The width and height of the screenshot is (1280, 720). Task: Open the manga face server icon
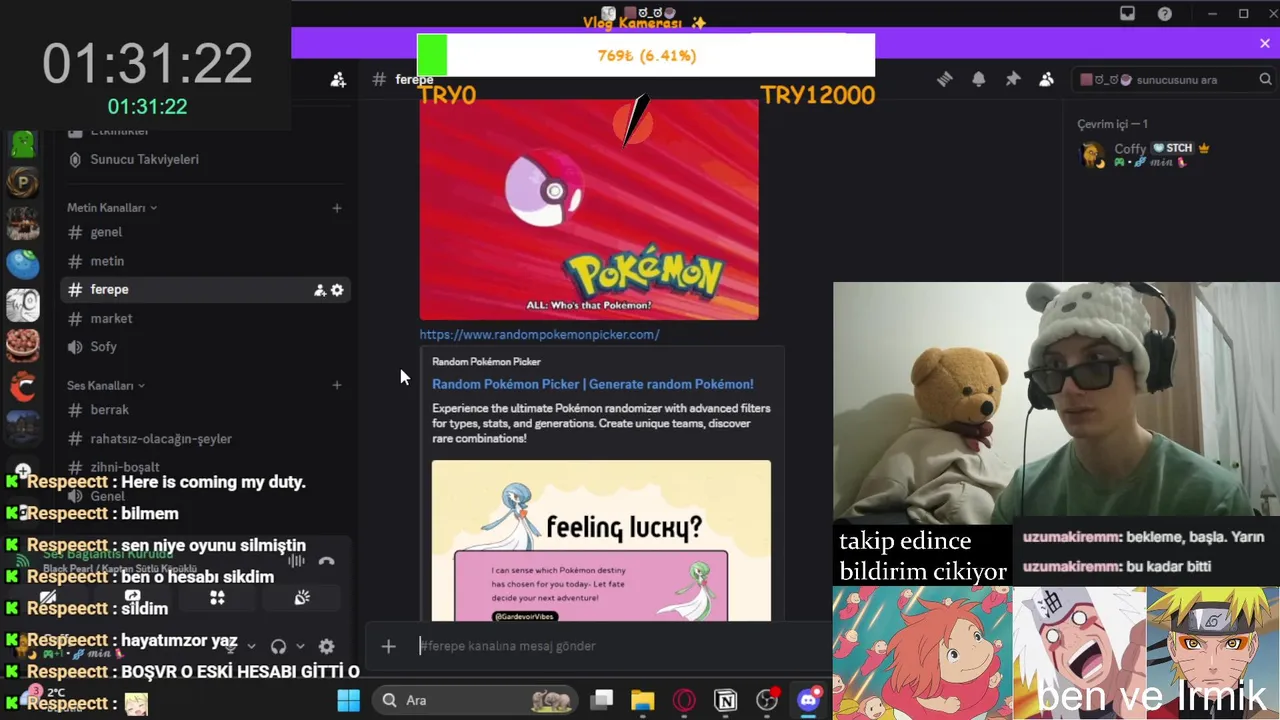coord(23,305)
